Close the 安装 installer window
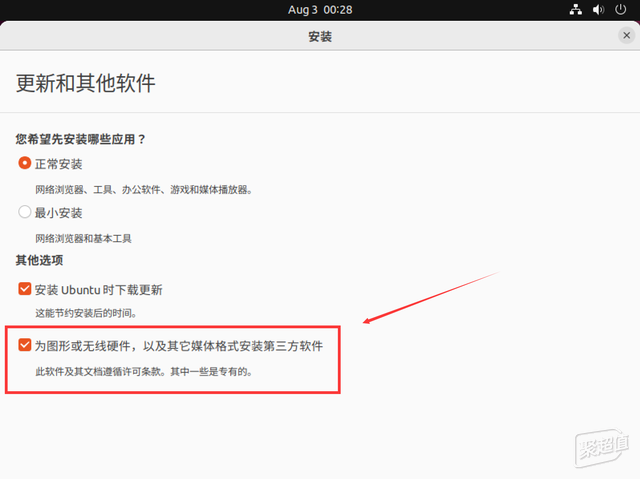 (x=627, y=35)
